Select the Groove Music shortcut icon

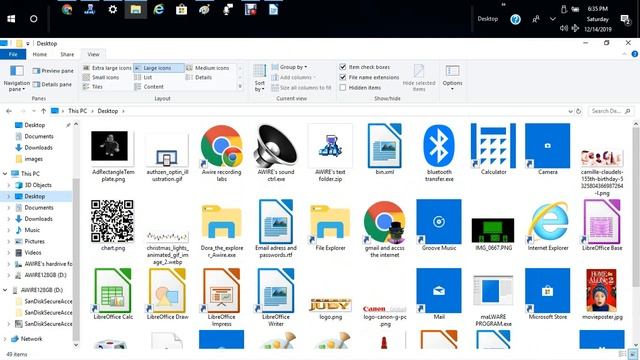tap(439, 222)
